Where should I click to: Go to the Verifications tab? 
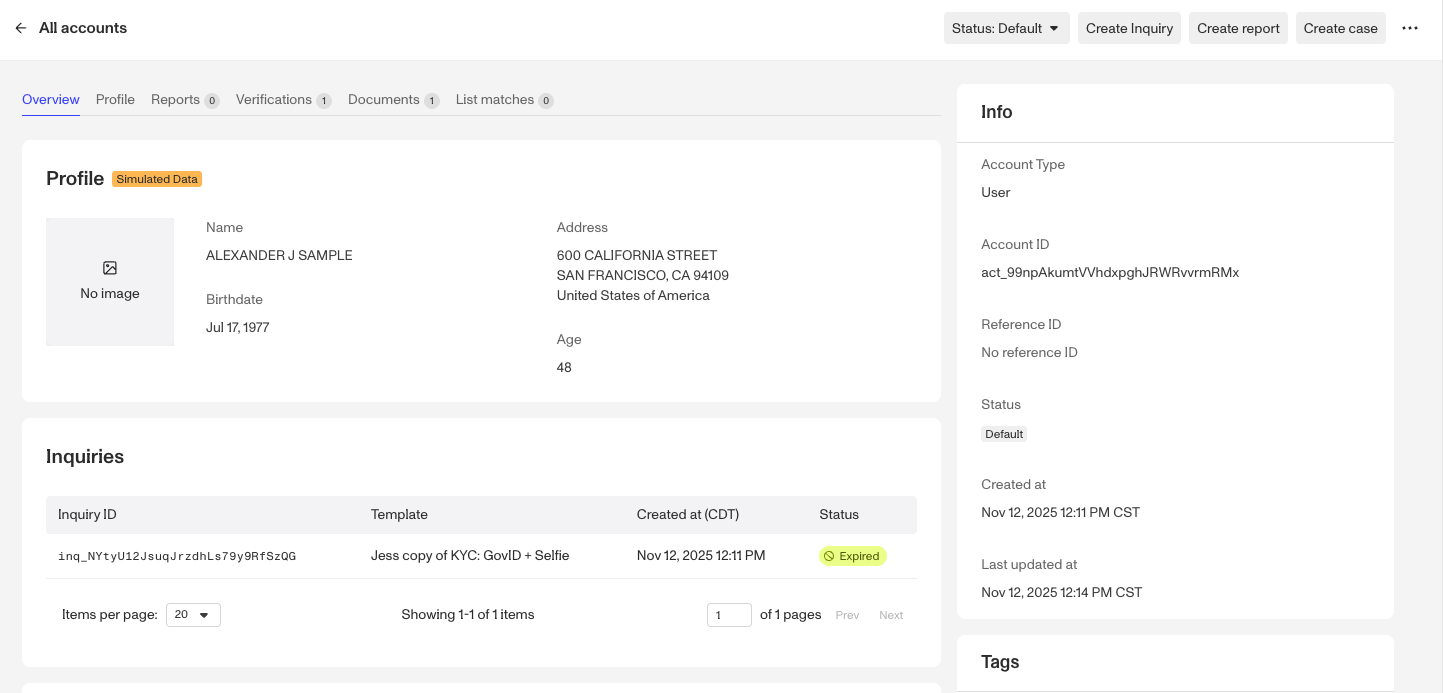pos(283,100)
